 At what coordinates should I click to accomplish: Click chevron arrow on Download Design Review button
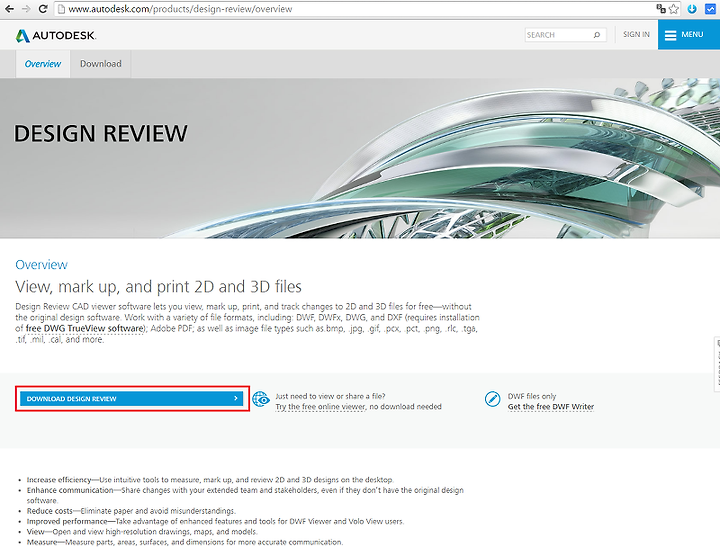tap(236, 398)
